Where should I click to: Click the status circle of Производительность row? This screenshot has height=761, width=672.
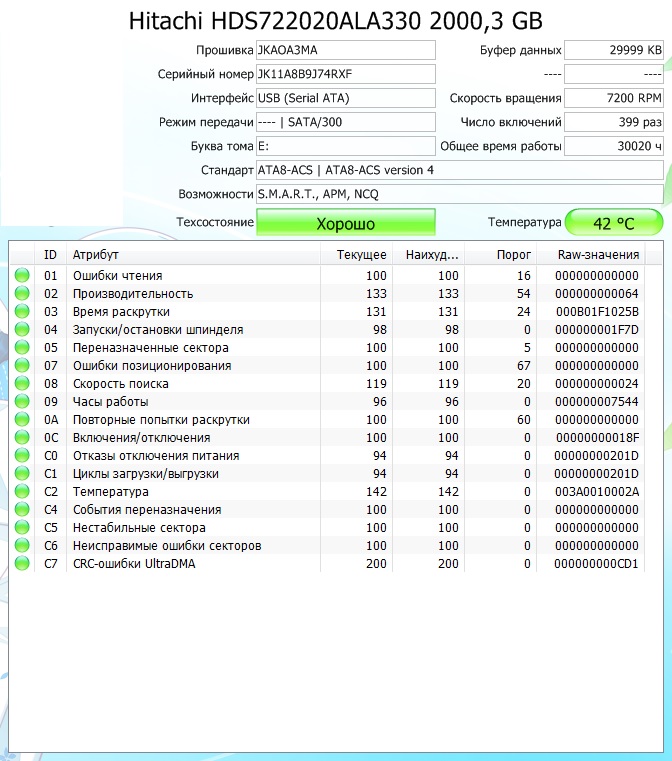[22, 293]
